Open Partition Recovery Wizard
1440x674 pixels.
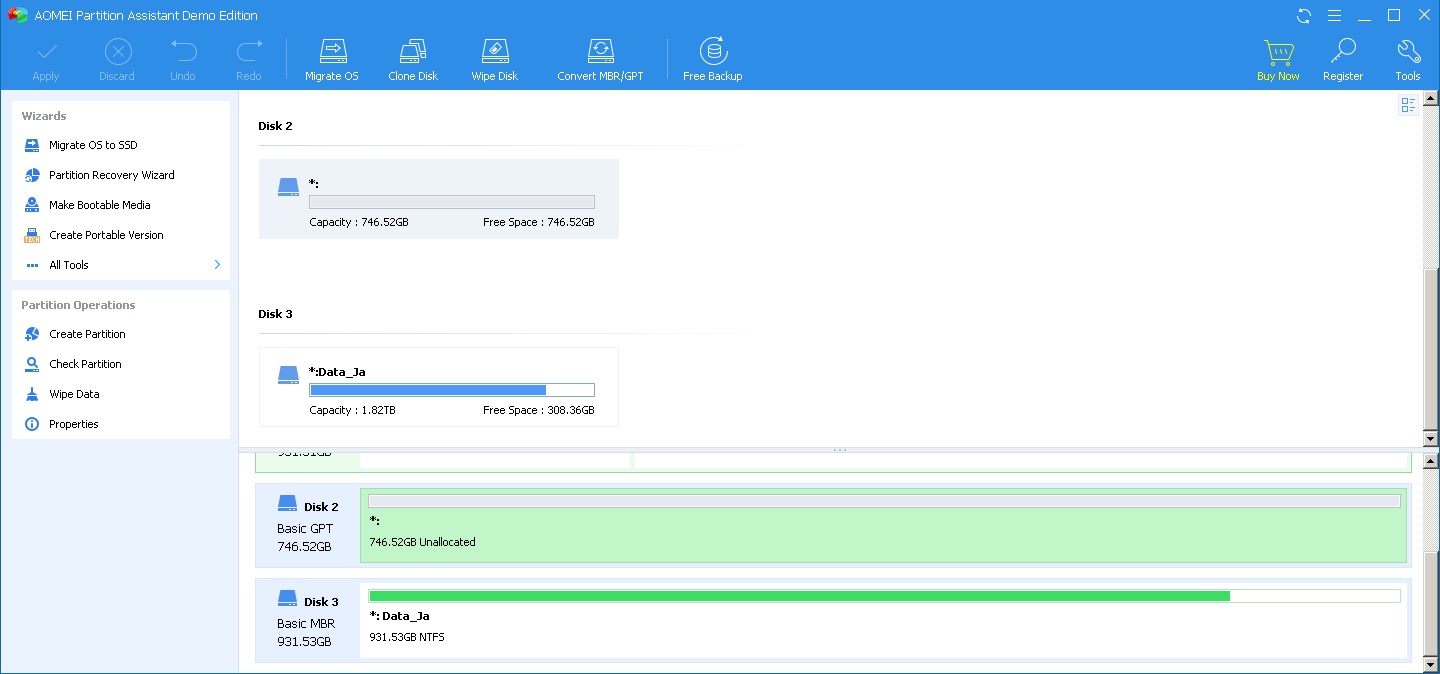pos(111,175)
